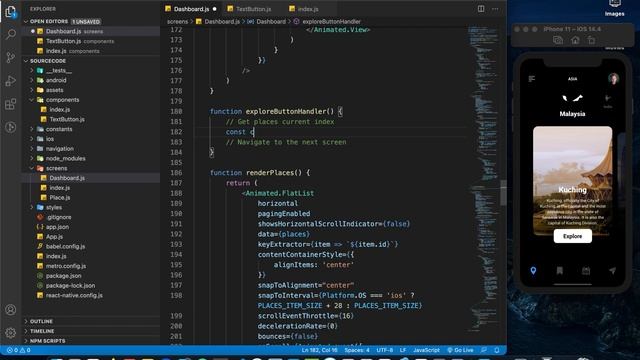Image resolution: width=640 pixels, height=360 pixels.
Task: Expand the Outline panel
Action: [x=41, y=321]
